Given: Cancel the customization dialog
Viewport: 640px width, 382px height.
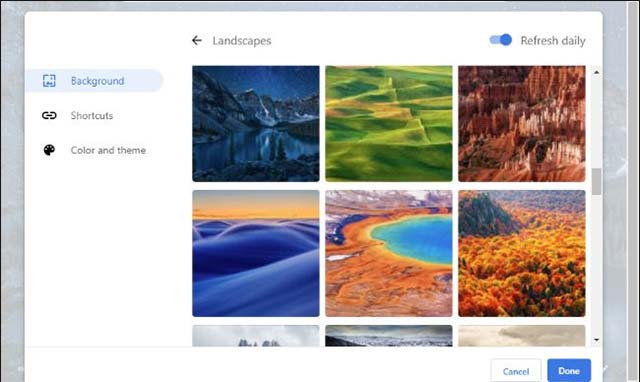Looking at the screenshot, I should click(x=516, y=371).
